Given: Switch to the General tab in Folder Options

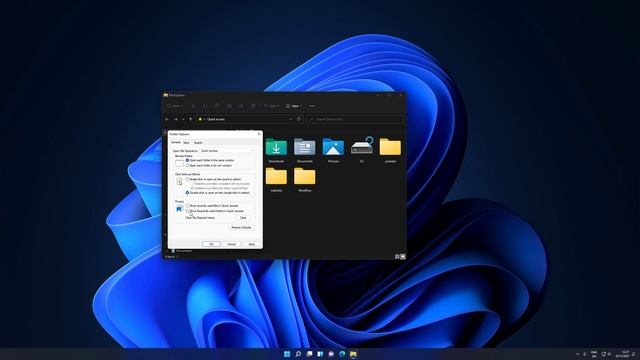Looking at the screenshot, I should [176, 142].
